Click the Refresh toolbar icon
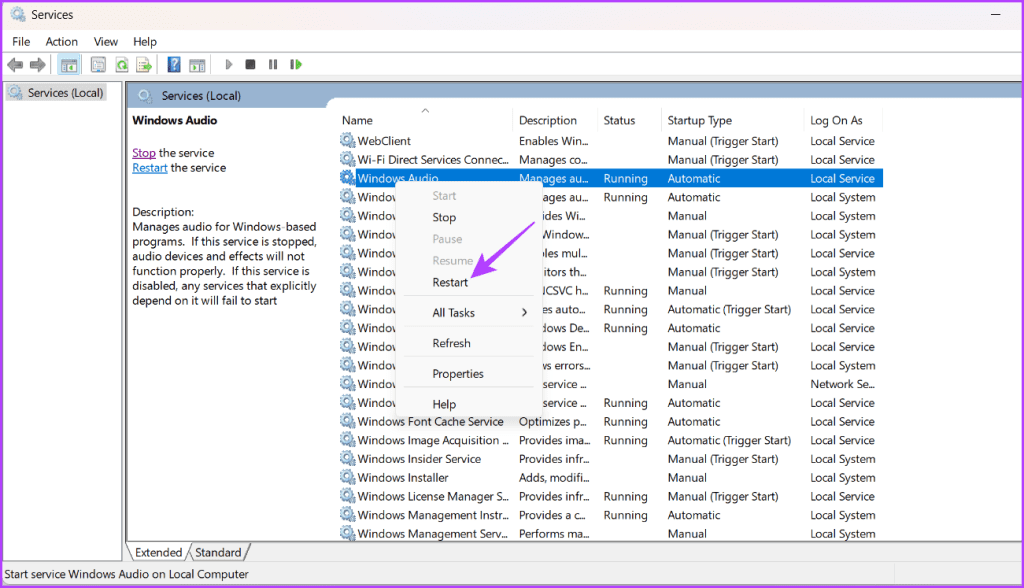The image size is (1024, 588). [121, 65]
